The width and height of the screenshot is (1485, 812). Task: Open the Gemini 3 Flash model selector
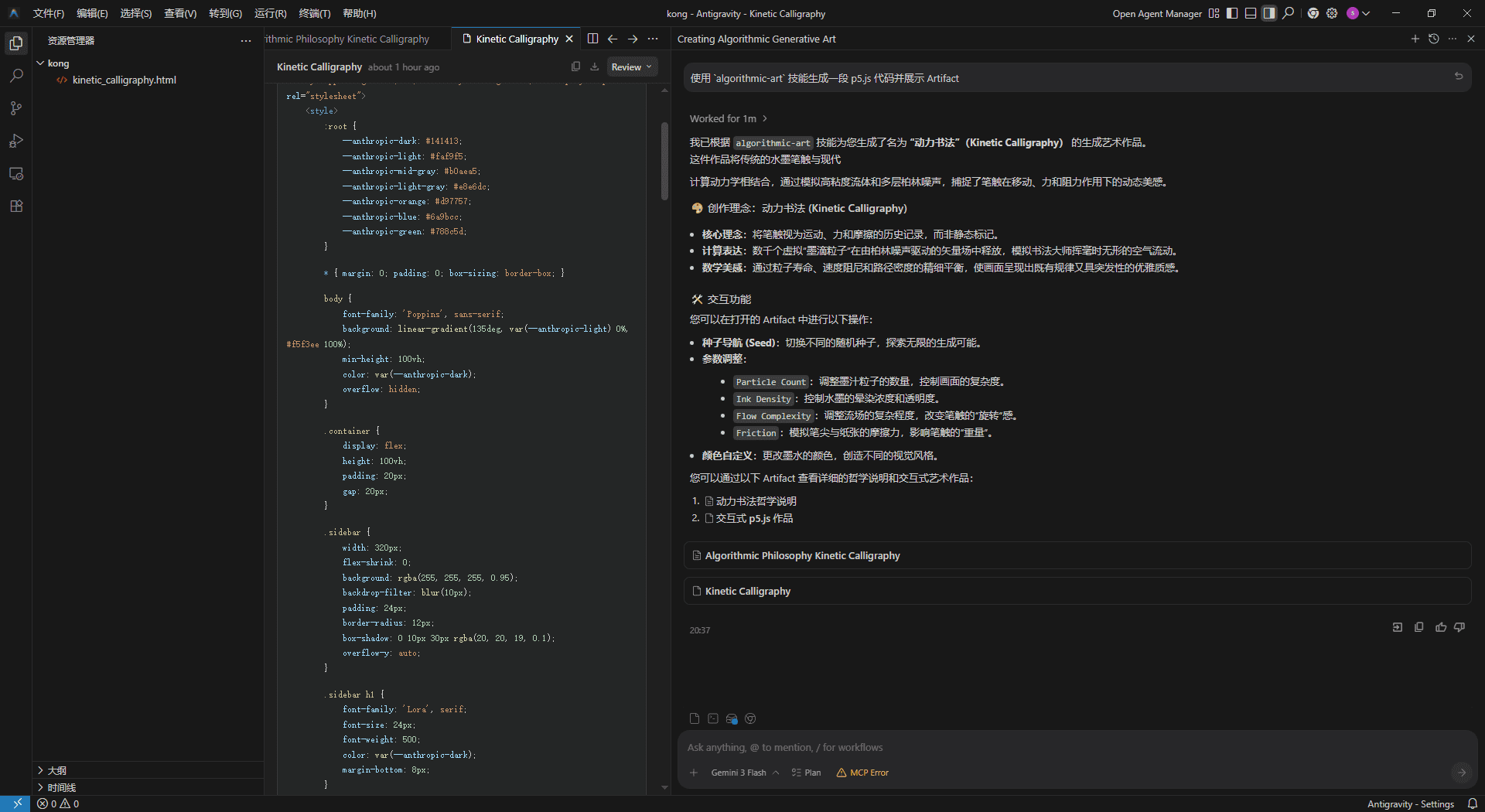[x=745, y=773]
